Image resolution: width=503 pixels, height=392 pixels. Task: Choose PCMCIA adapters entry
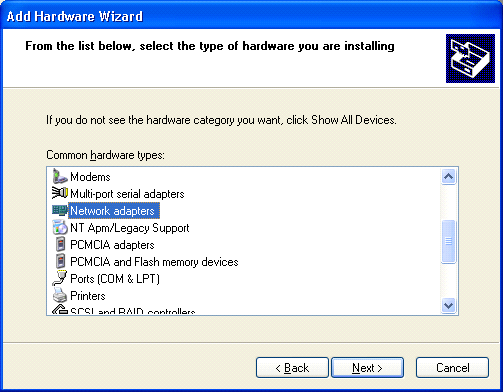tap(112, 245)
